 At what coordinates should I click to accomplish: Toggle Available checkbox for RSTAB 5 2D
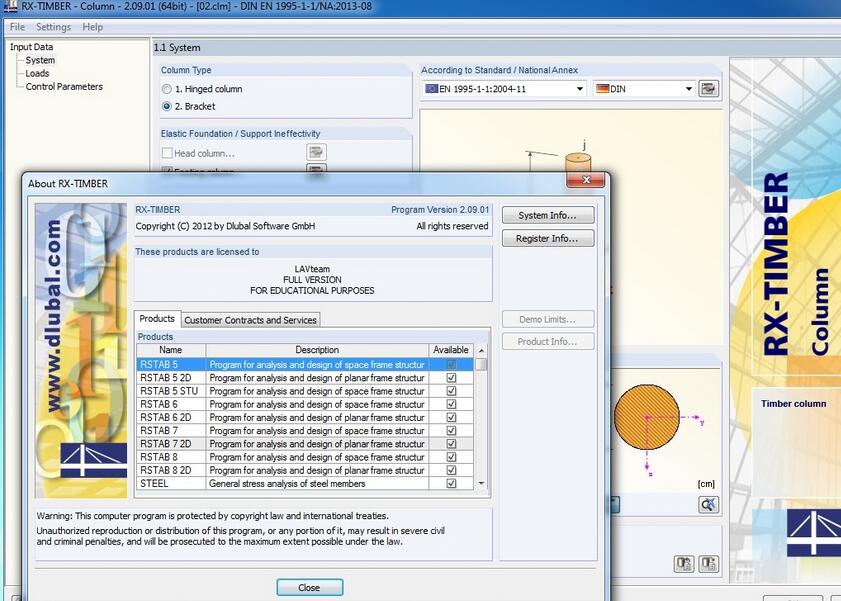(x=452, y=377)
